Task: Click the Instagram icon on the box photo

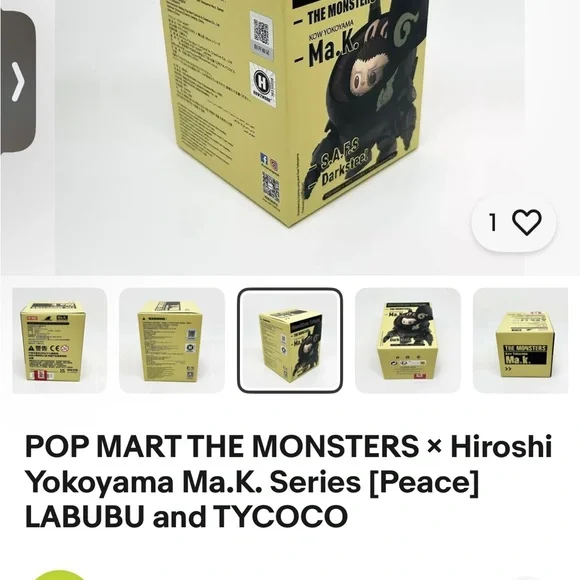Action: (x=274, y=164)
